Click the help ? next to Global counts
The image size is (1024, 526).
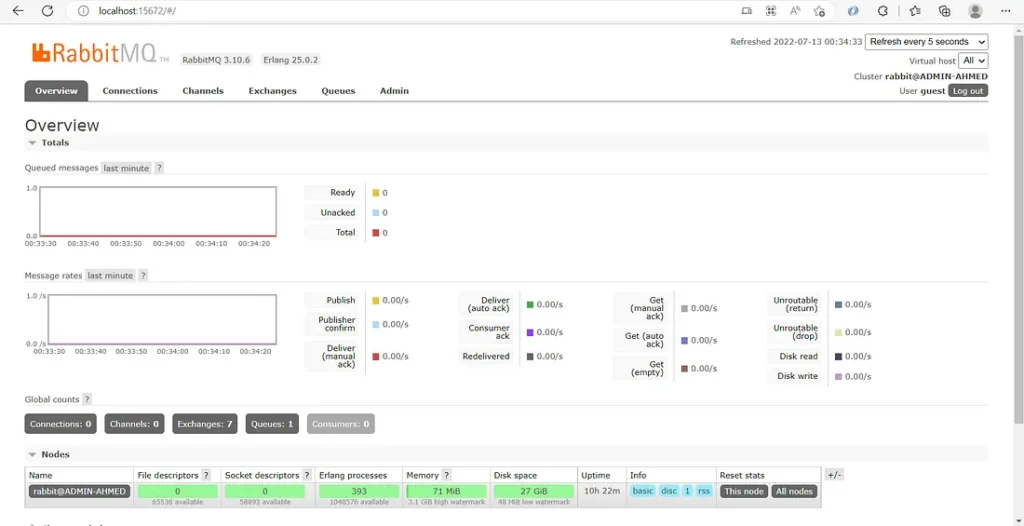pyautogui.click(x=87, y=399)
